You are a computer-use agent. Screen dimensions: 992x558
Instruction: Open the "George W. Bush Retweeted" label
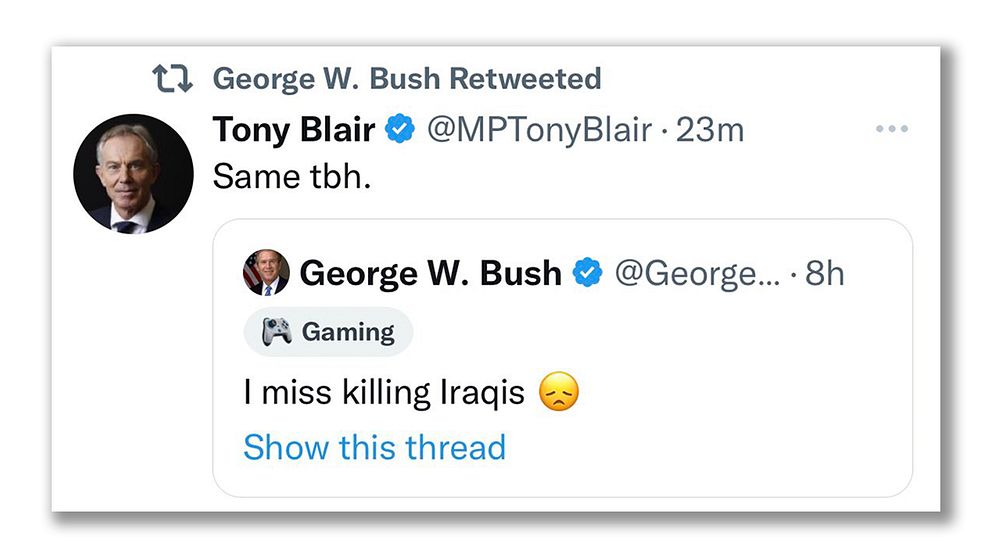click(407, 78)
